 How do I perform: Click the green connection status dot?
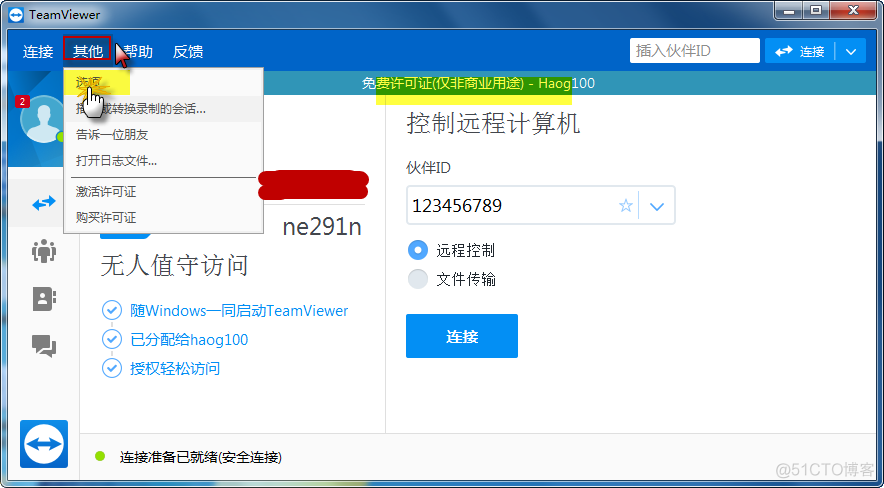tap(100, 456)
